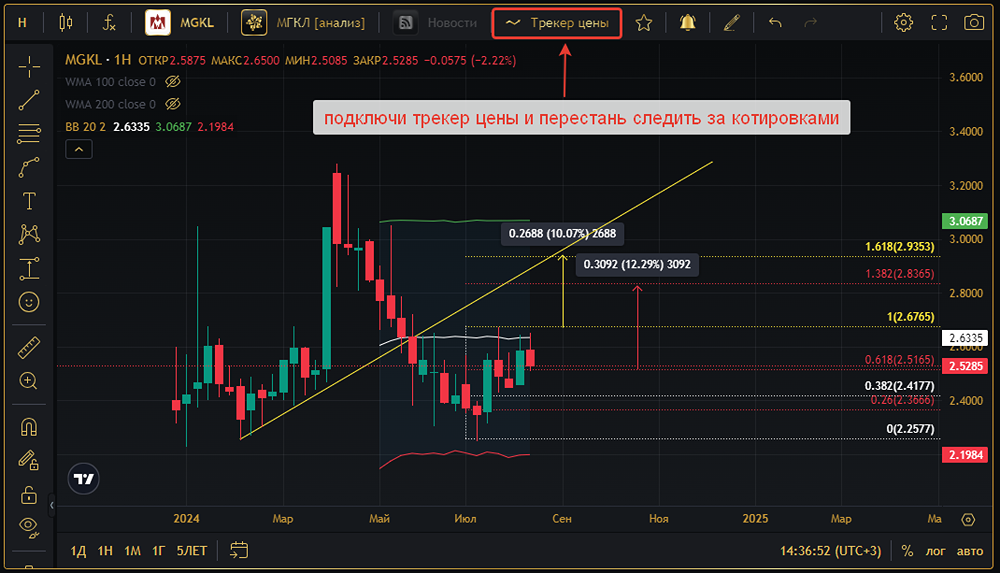Toggle hide all drawings eye icon
1000x573 pixels.
29,527
